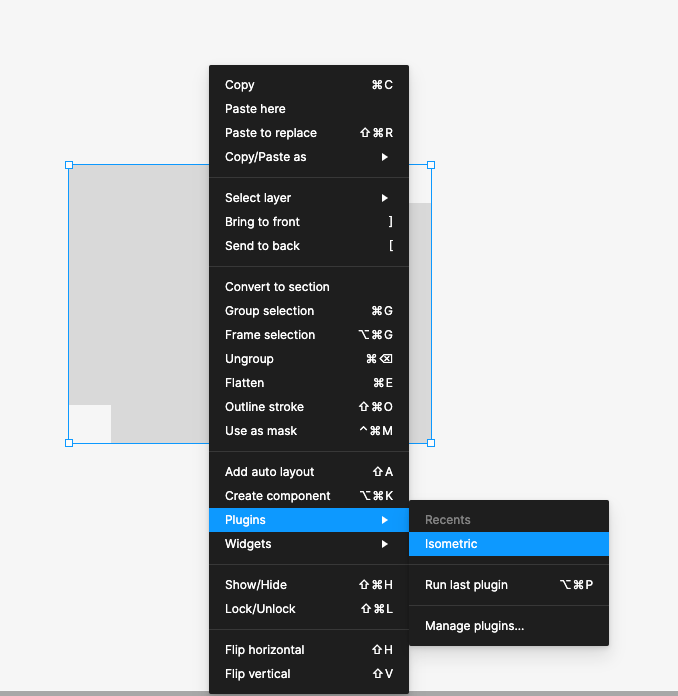The width and height of the screenshot is (678, 696).
Task: Choose Send to back
Action: click(309, 246)
